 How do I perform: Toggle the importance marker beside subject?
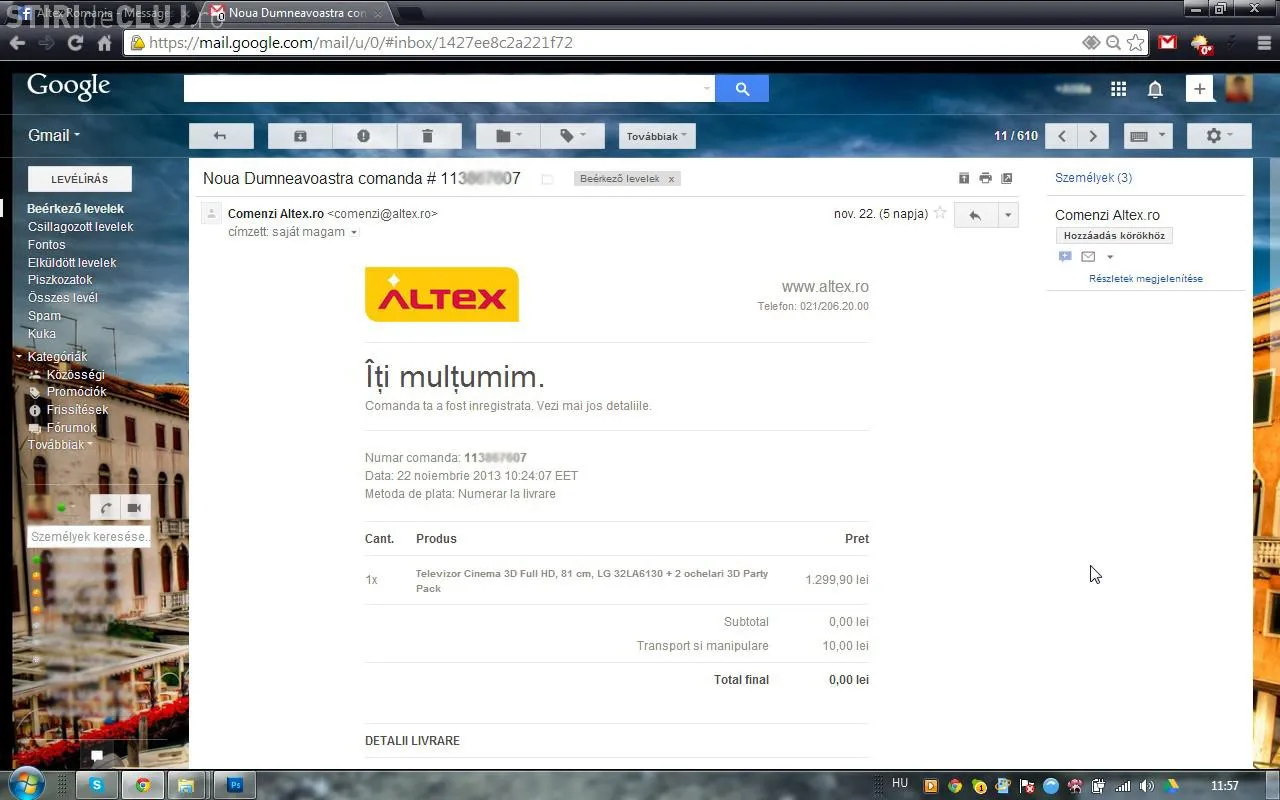[547, 179]
